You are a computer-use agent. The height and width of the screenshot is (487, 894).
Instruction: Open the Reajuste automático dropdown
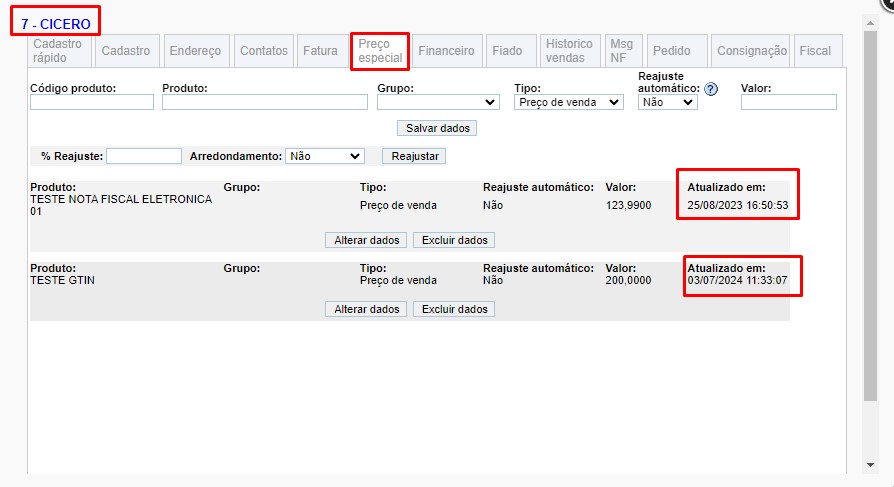[x=667, y=102]
